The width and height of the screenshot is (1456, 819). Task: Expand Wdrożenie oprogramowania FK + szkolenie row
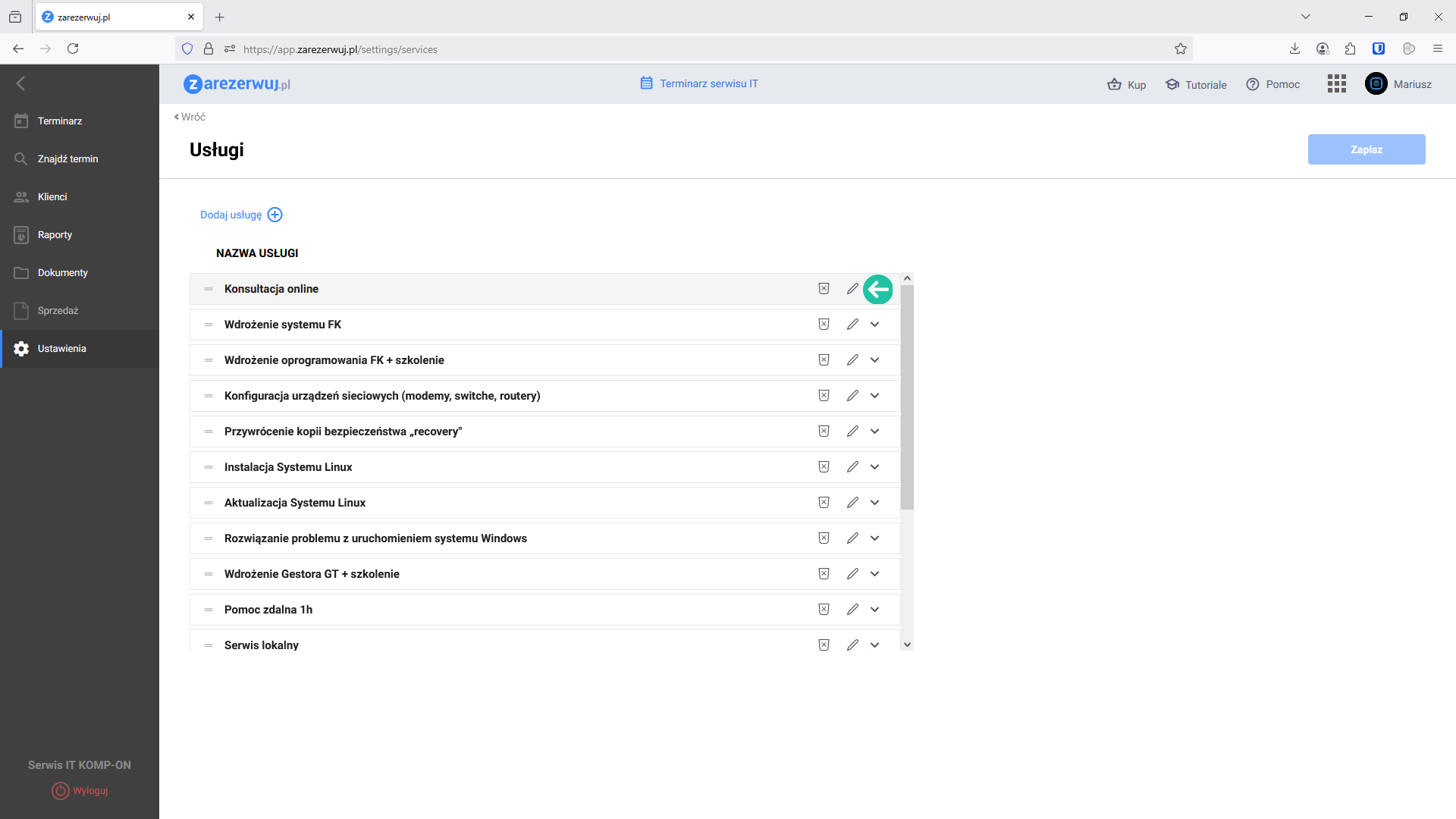click(x=875, y=360)
